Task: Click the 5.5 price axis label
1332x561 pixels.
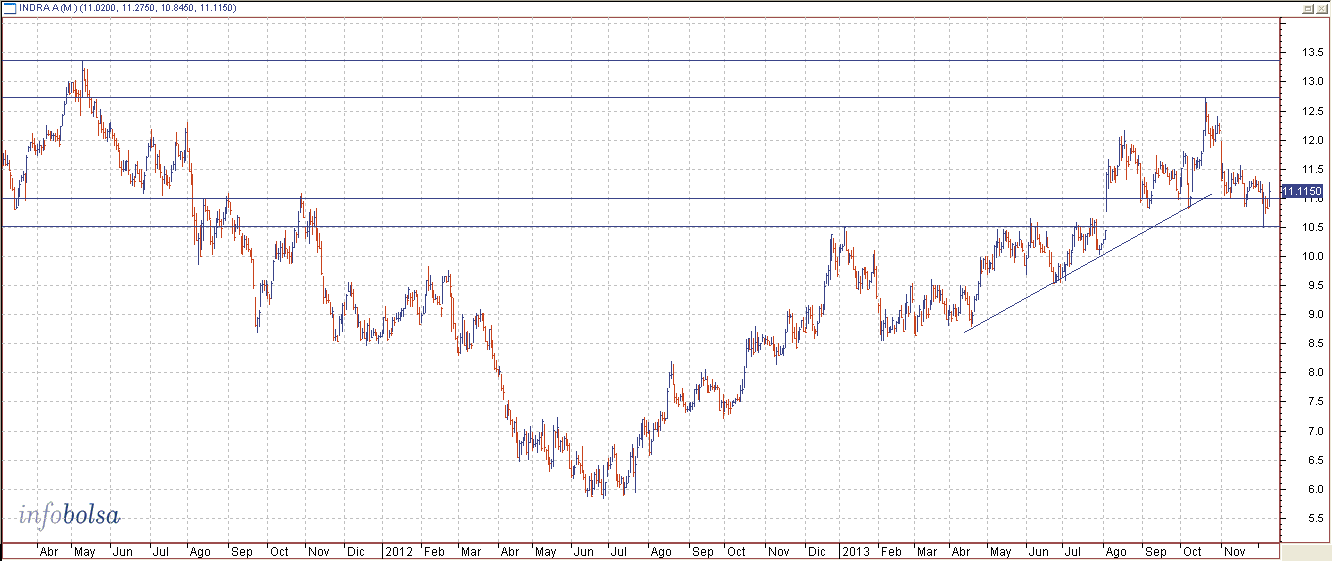Action: [x=1303, y=519]
